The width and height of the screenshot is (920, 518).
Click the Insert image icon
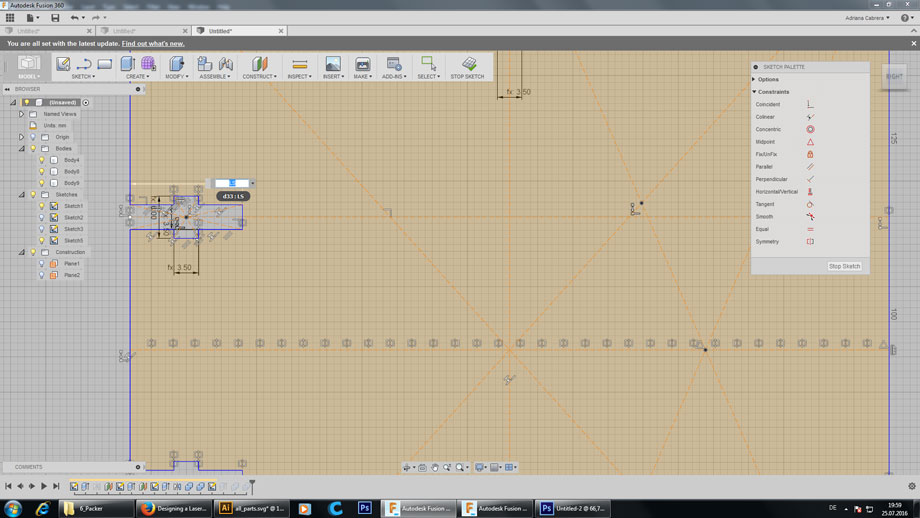pos(333,63)
